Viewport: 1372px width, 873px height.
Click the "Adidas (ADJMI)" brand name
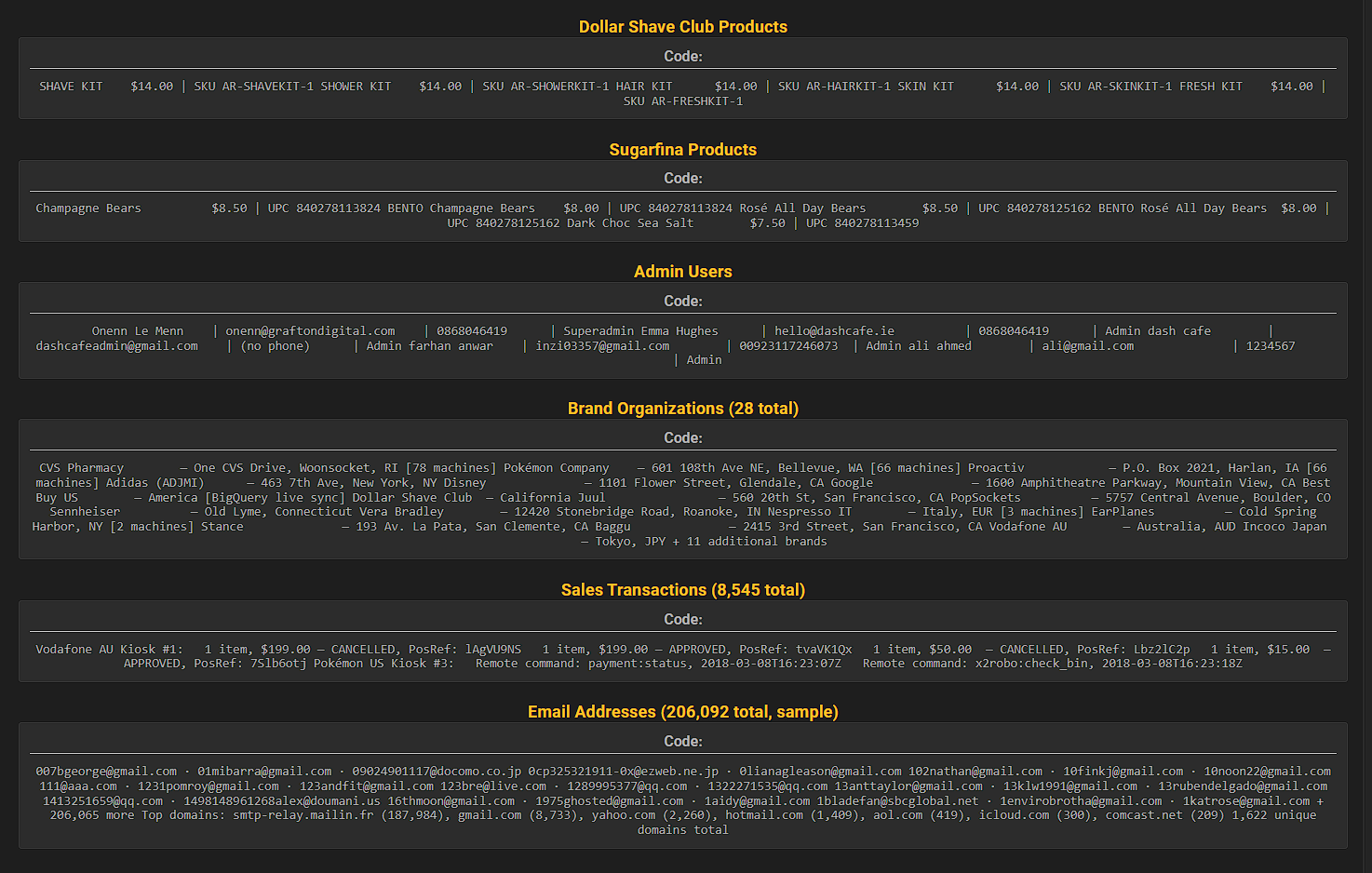[155, 483]
